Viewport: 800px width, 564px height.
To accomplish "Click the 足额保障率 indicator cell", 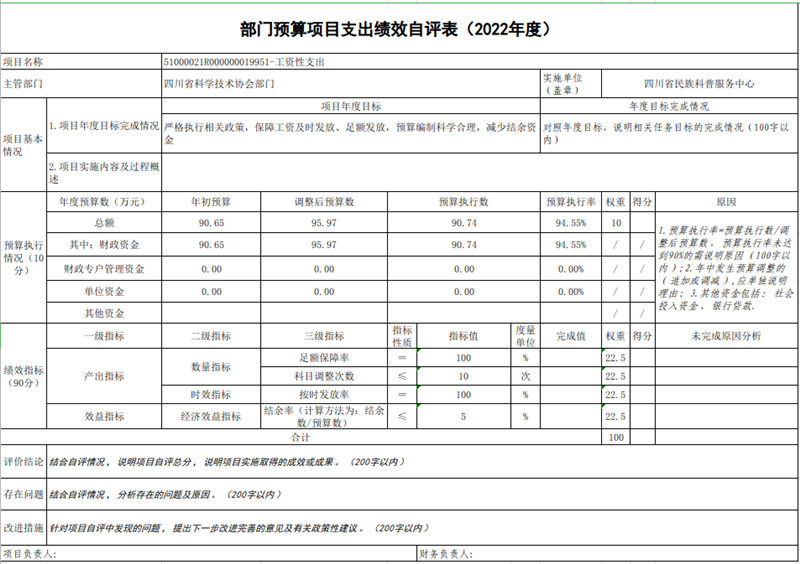I will click(x=324, y=358).
